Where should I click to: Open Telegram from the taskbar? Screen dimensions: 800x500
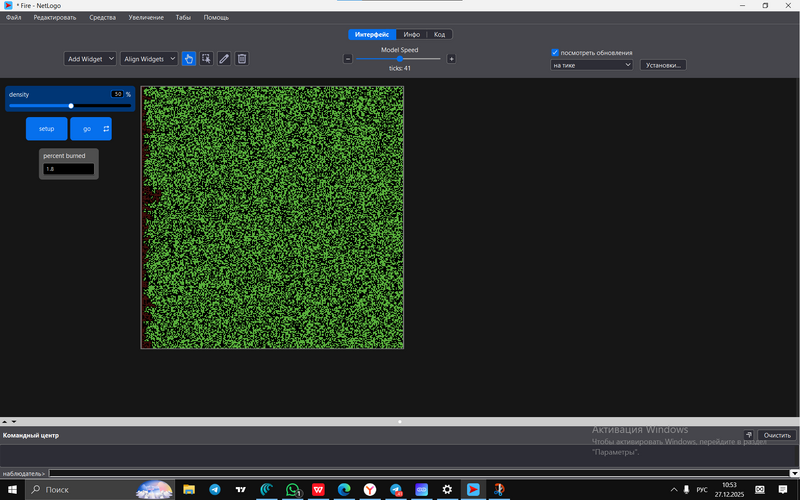tap(214, 490)
